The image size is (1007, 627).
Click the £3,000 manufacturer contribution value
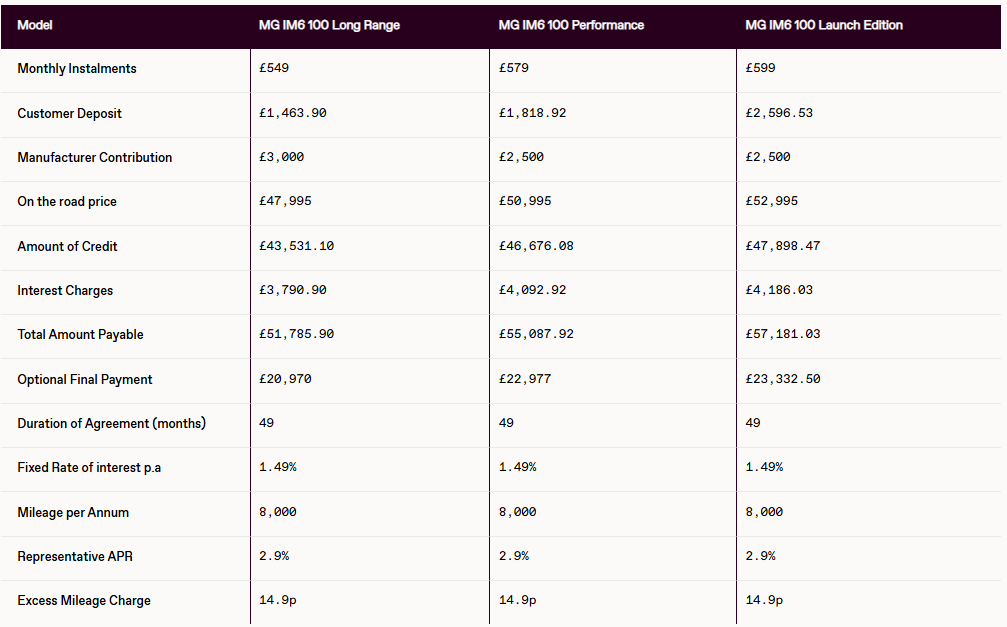pyautogui.click(x=281, y=158)
